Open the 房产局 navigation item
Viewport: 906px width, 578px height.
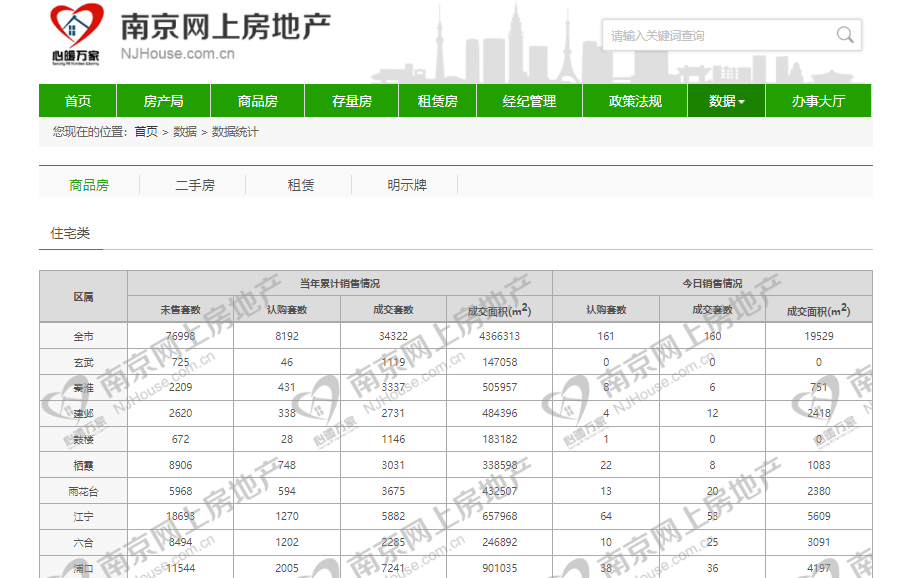pos(163,101)
